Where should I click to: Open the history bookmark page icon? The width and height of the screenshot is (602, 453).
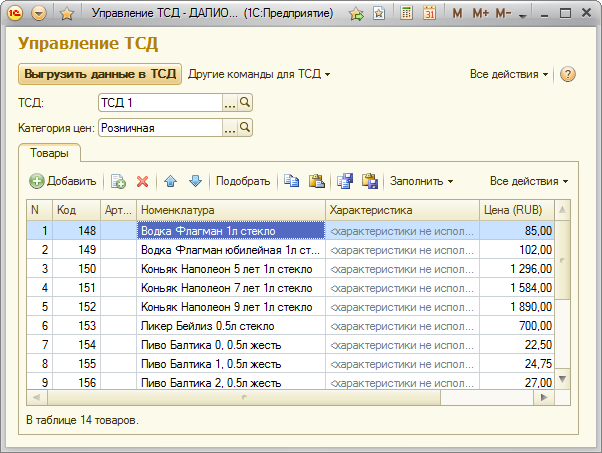click(x=379, y=13)
